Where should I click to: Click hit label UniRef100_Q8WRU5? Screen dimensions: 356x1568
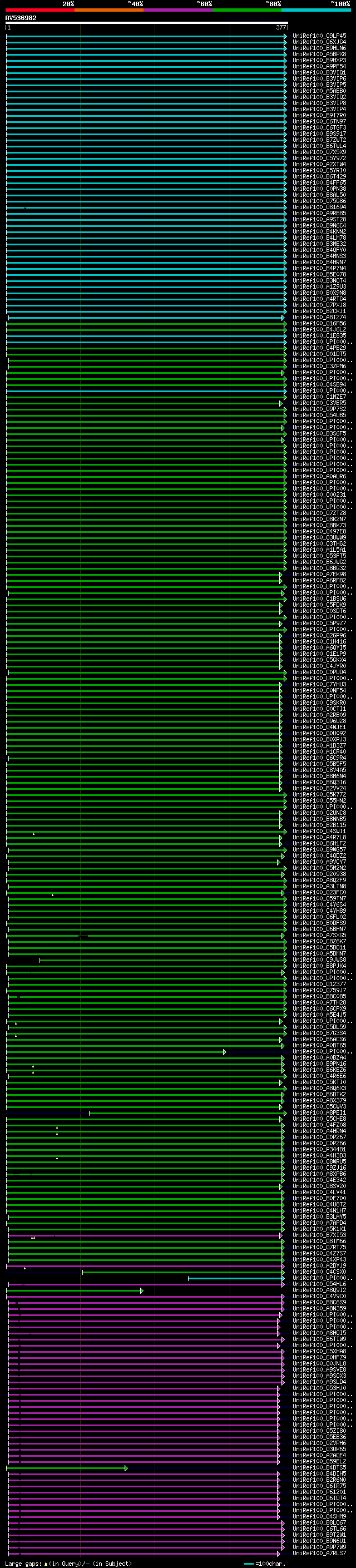(319, 1162)
